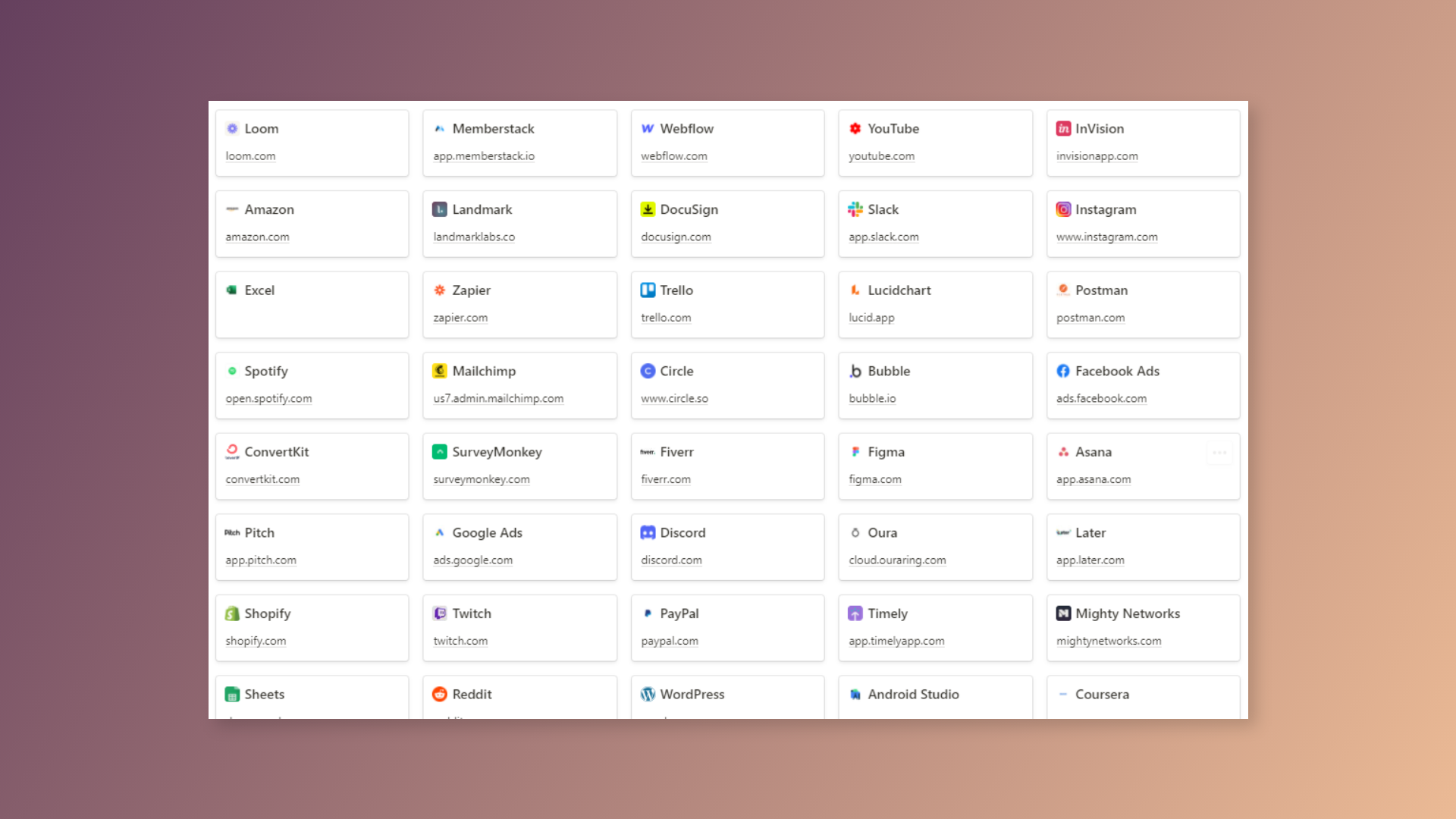The height and width of the screenshot is (819, 1456).
Task: Follow the paypal.com link
Action: point(670,641)
